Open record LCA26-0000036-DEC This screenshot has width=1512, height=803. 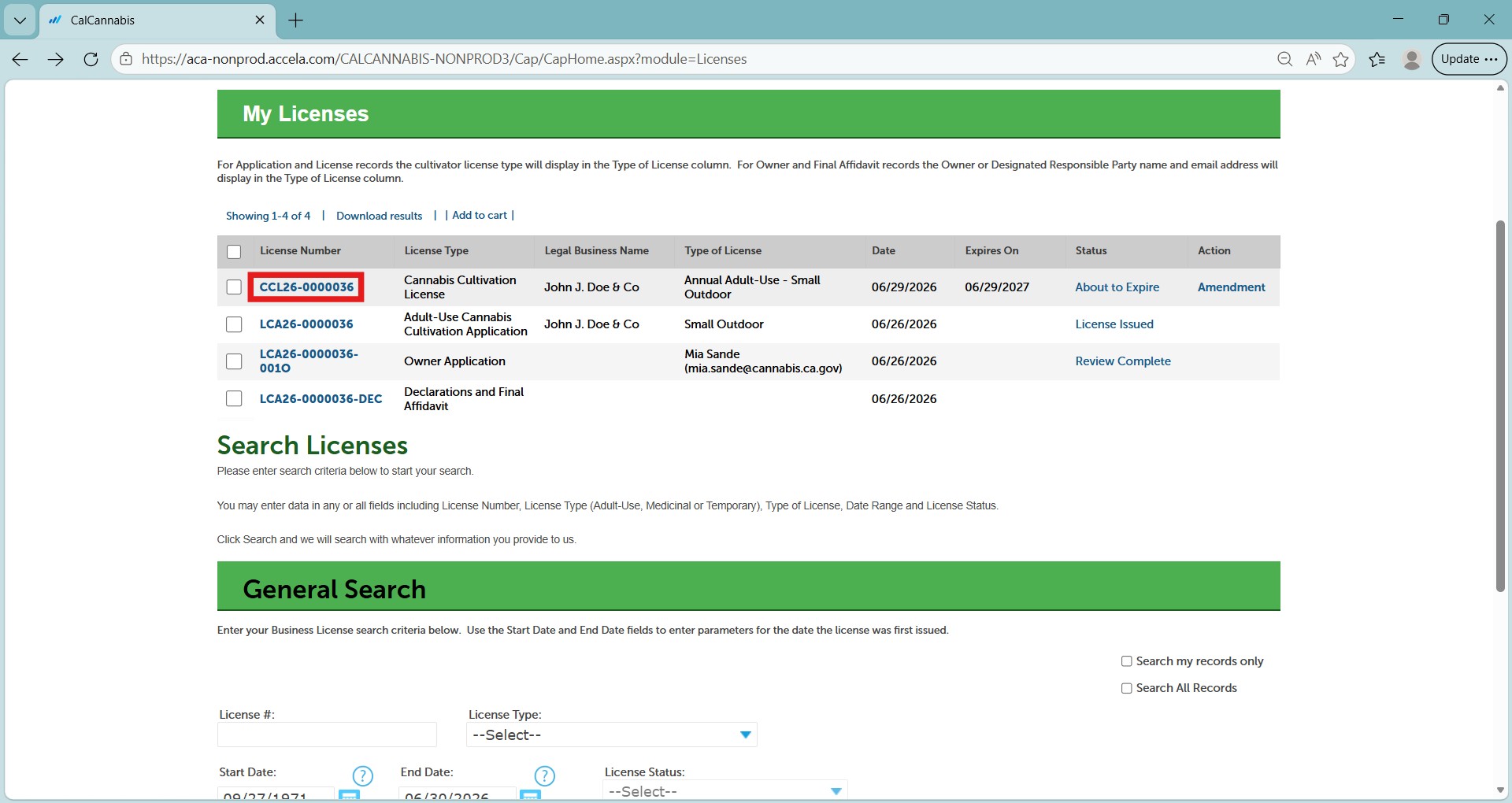[x=321, y=399]
